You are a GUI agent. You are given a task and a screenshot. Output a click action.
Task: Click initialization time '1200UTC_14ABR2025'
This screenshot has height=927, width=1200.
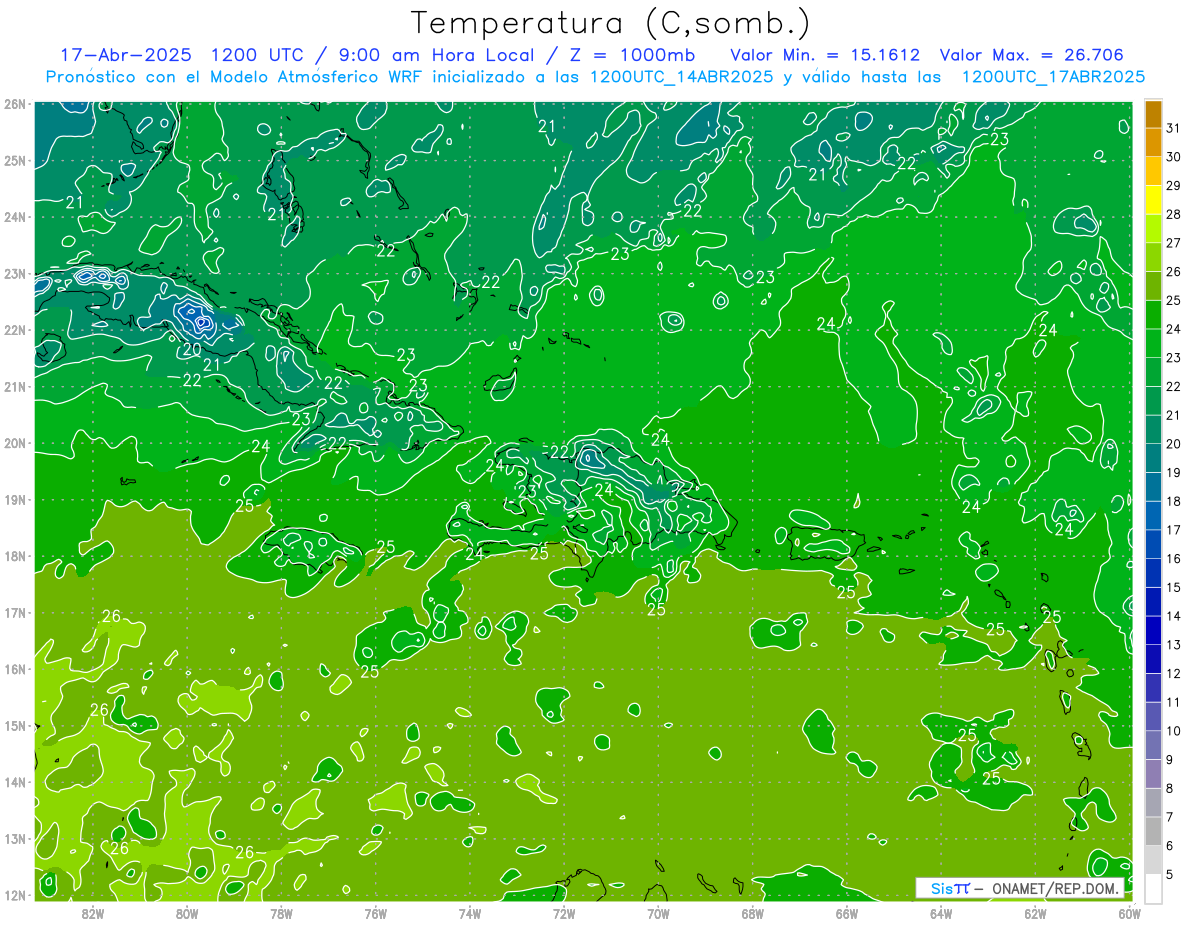[x=681, y=77]
